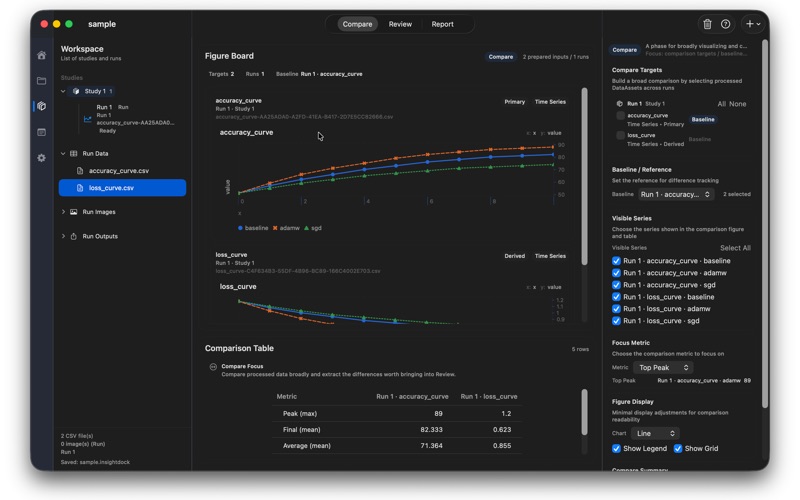Click None in Compare Targets
This screenshot has height=500, width=800.
(x=738, y=104)
